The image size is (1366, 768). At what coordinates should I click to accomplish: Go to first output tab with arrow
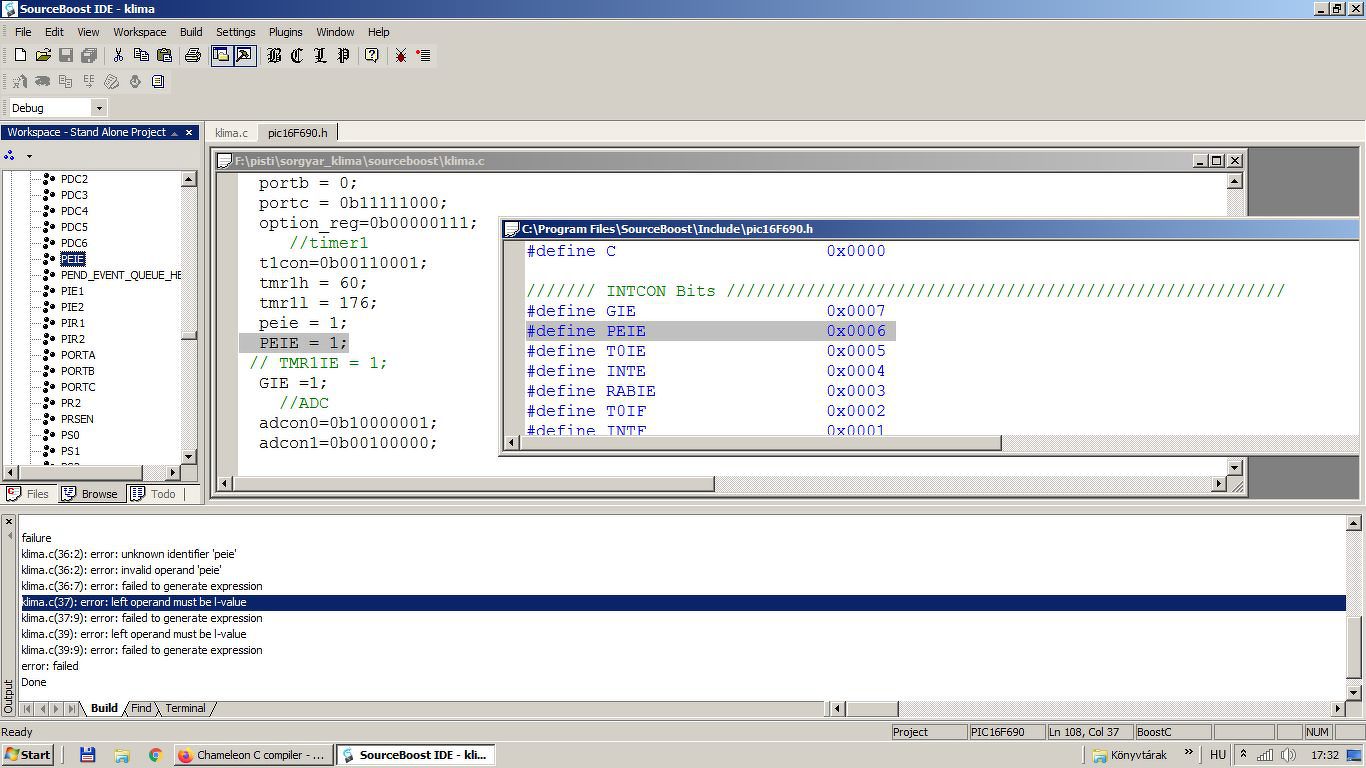[27, 709]
